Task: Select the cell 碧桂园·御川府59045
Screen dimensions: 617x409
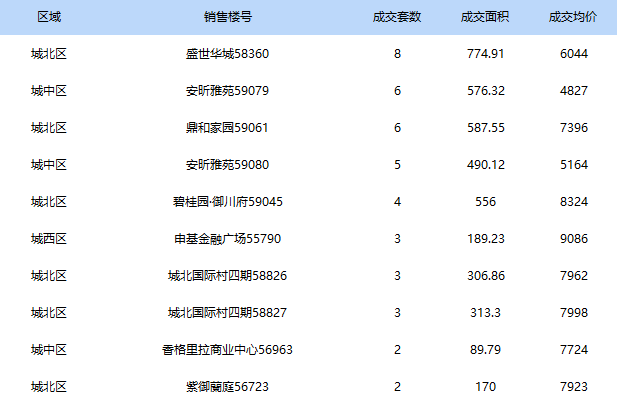Action: pyautogui.click(x=228, y=202)
